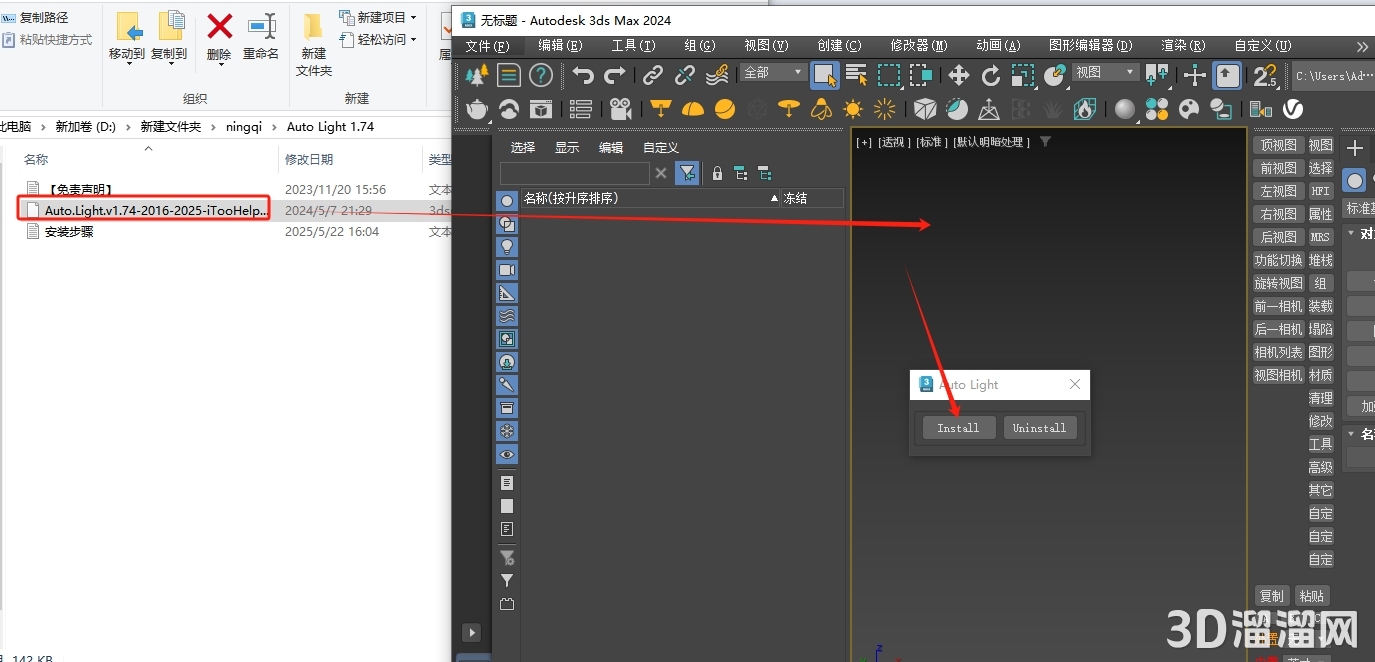Open the 渲染(R) menu
This screenshot has width=1375, height=662.
coord(1183,46)
